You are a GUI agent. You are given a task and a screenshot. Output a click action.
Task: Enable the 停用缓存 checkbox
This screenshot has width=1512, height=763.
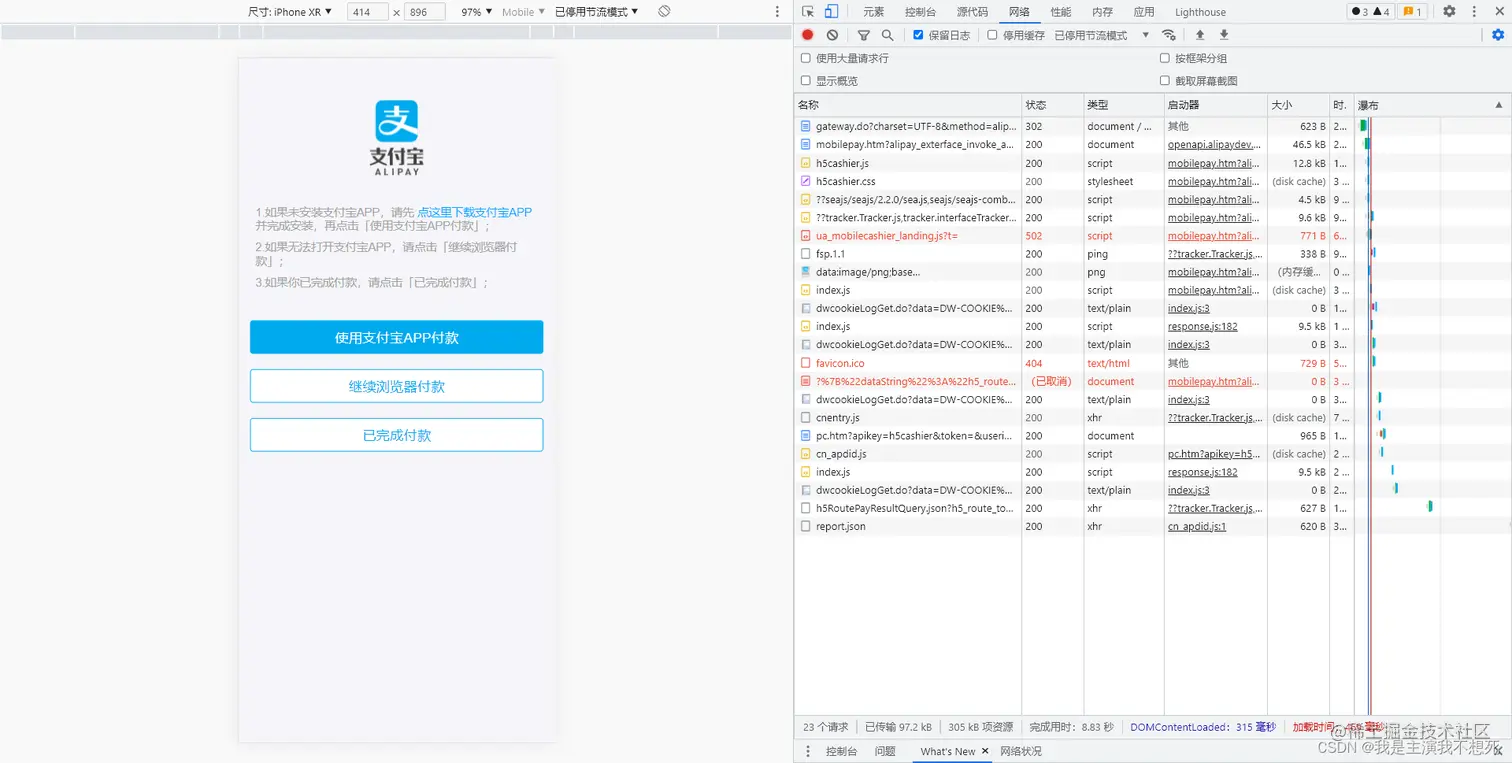click(x=992, y=35)
